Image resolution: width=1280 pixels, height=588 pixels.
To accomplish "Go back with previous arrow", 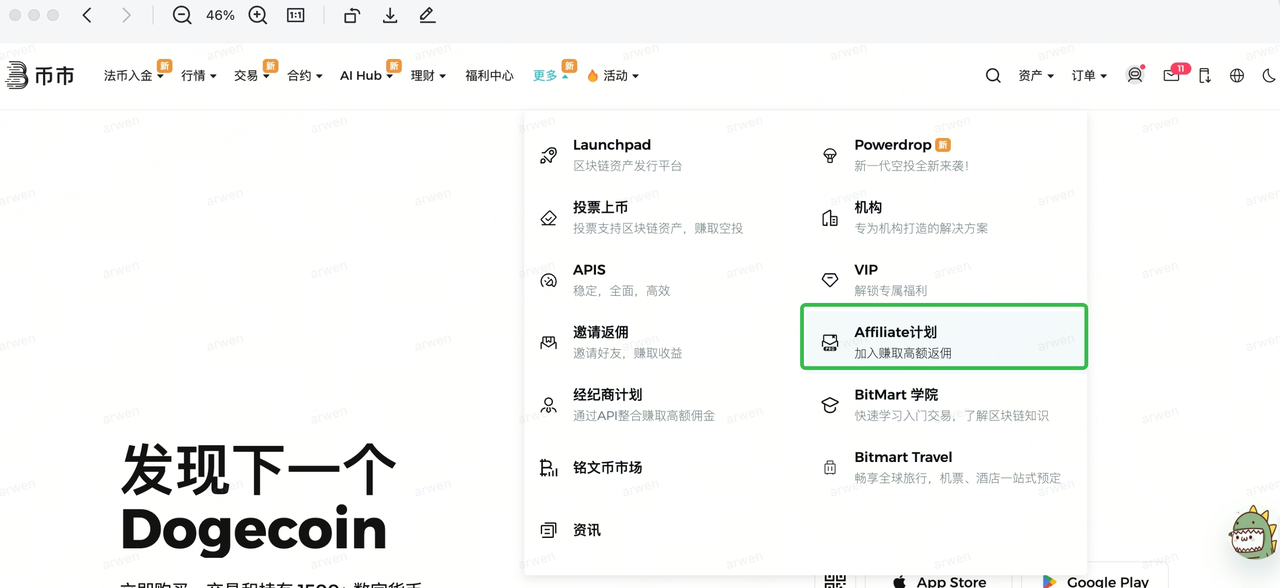I will pyautogui.click(x=88, y=16).
